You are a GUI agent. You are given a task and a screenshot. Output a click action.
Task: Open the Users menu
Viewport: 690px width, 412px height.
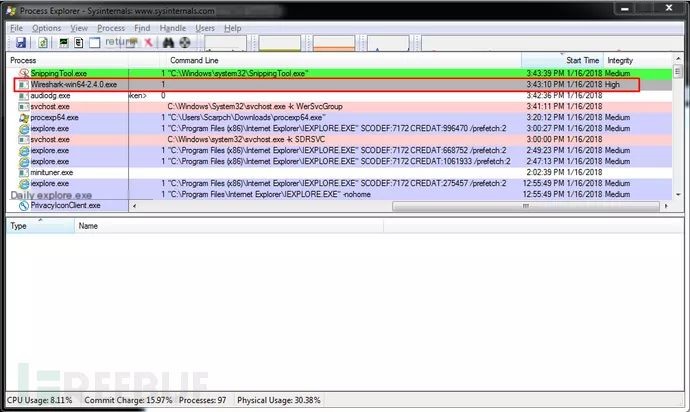tap(205, 28)
